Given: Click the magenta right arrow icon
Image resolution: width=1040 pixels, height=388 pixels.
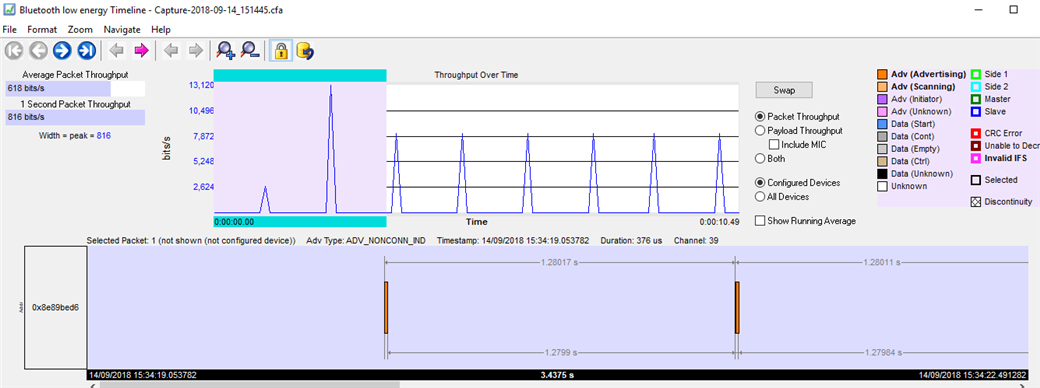Looking at the screenshot, I should (141, 50).
